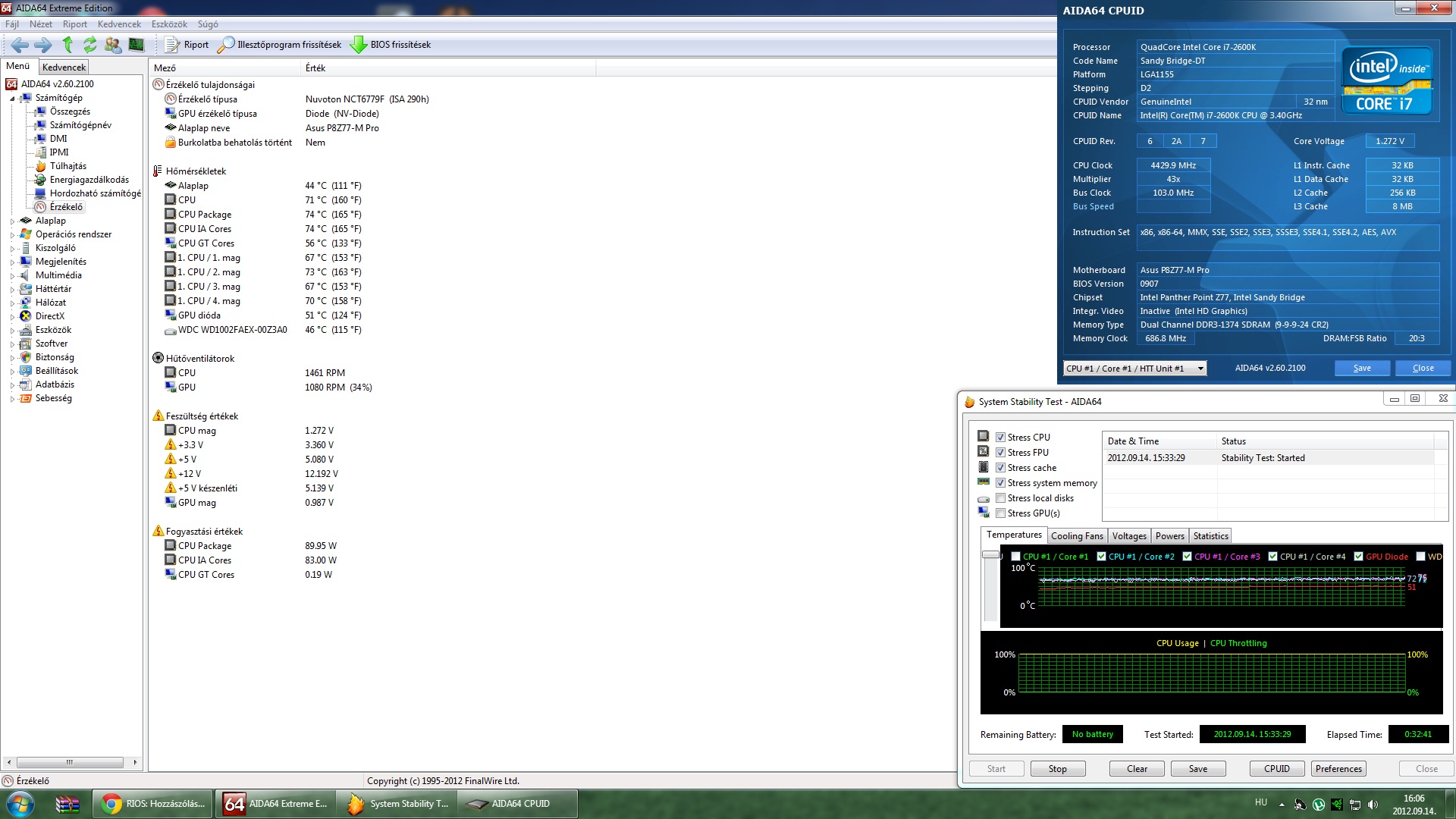Click the Adatbázis icon in tree
The image size is (1456, 819).
coord(26,384)
